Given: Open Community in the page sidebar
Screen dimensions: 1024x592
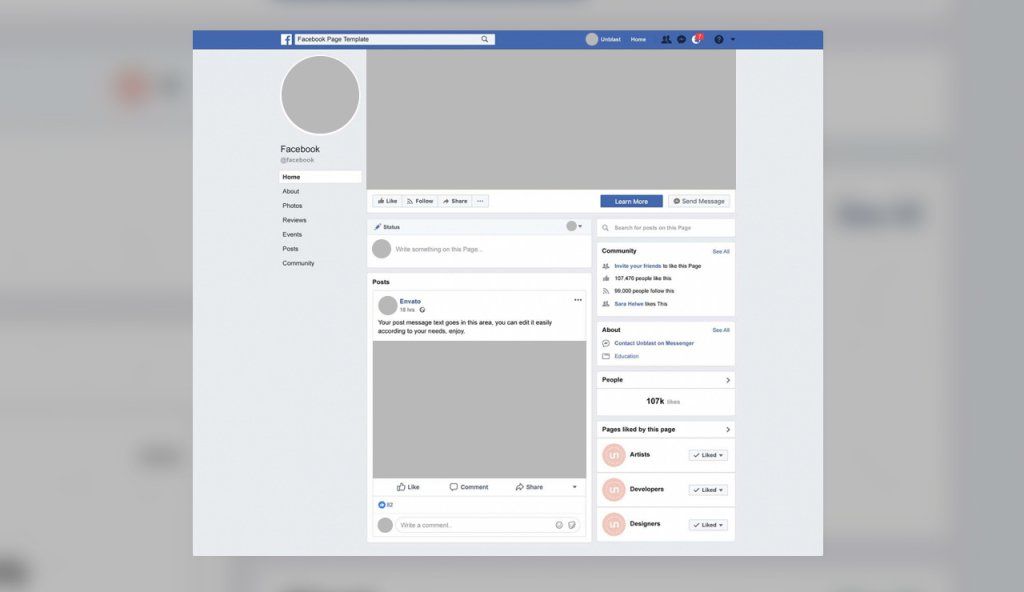Looking at the screenshot, I should tap(298, 263).
